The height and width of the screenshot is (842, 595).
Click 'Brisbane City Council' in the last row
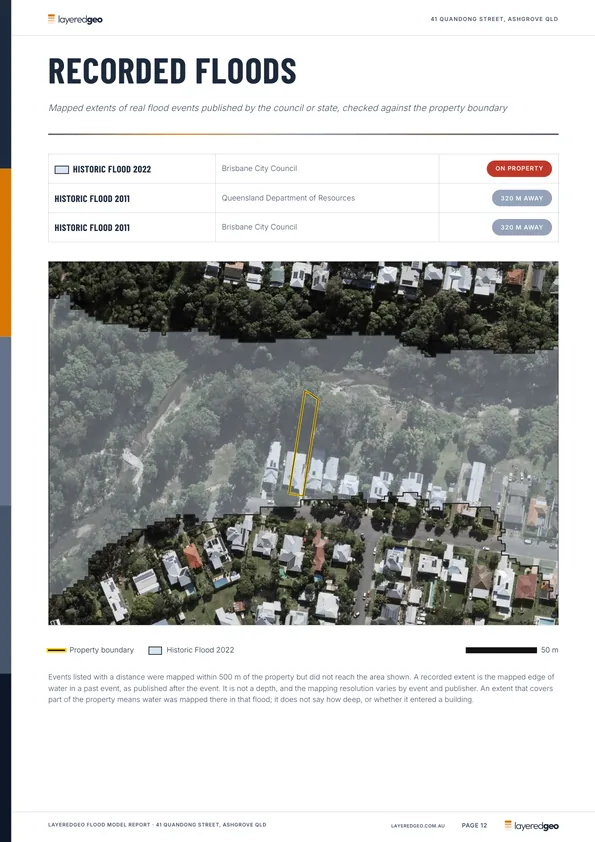pos(259,227)
